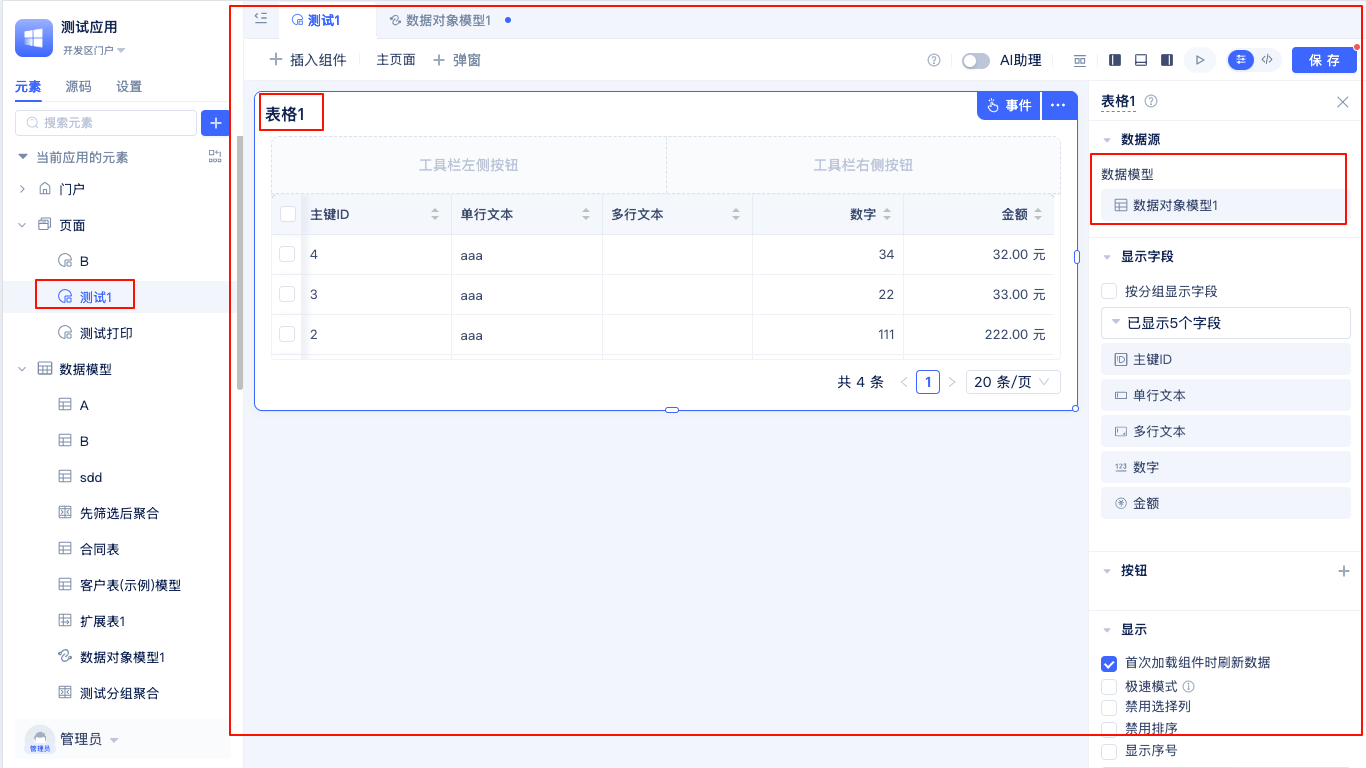Open the 测试分组聚合 model
The image size is (1366, 768).
pyautogui.click(x=119, y=693)
